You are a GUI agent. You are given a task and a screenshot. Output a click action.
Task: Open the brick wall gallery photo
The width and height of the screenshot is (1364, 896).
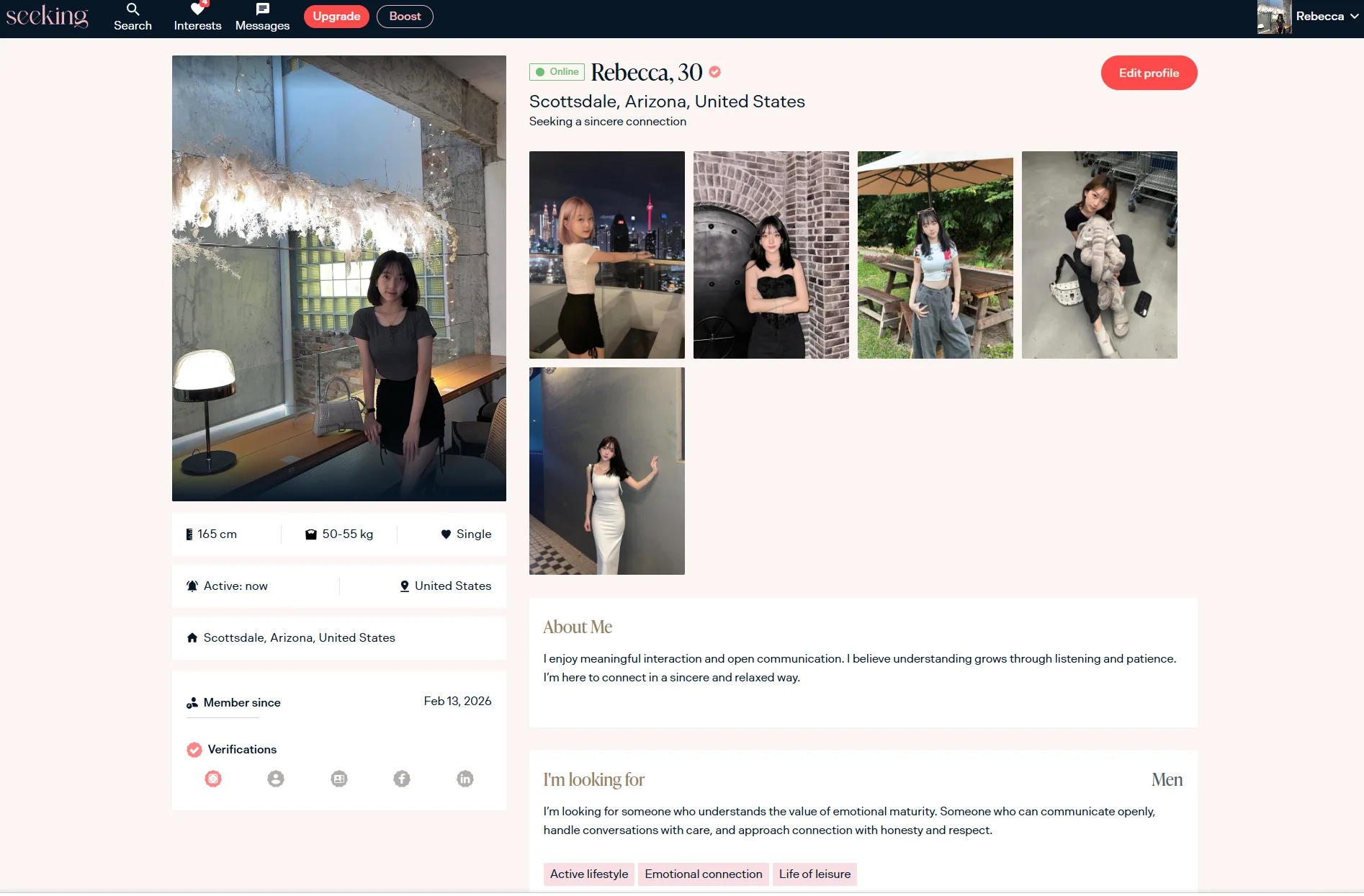click(x=771, y=255)
